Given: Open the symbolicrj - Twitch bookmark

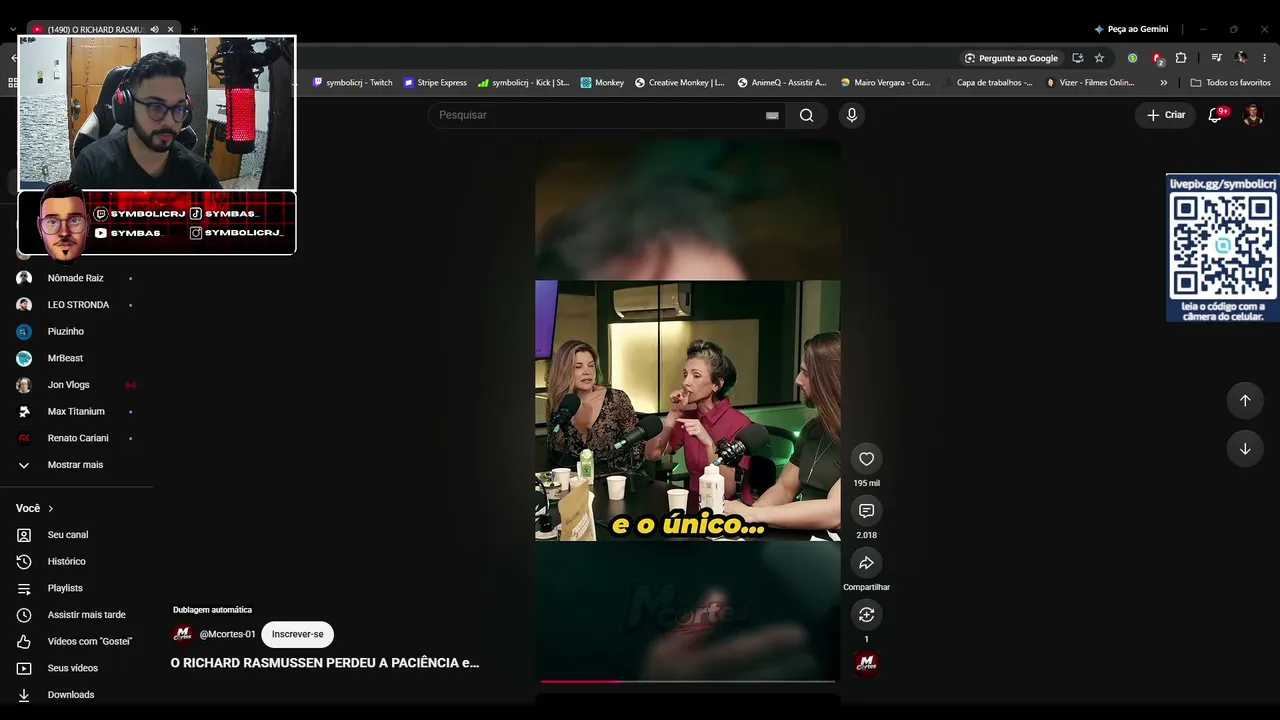Looking at the screenshot, I should 353,83.
